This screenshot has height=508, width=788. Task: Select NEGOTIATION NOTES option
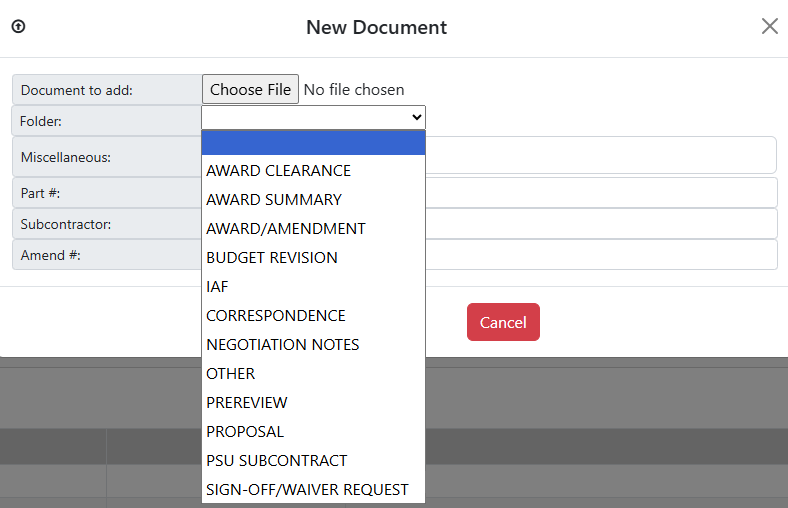point(314,345)
